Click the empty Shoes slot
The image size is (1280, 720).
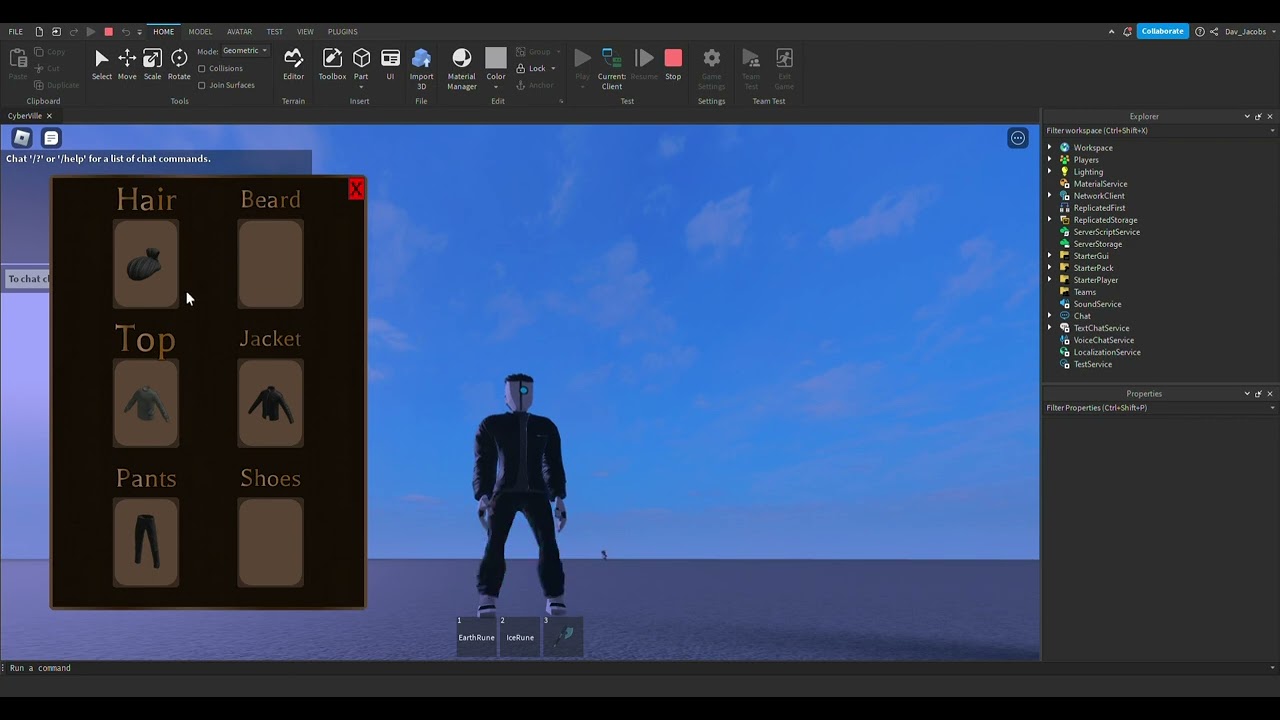[x=270, y=542]
